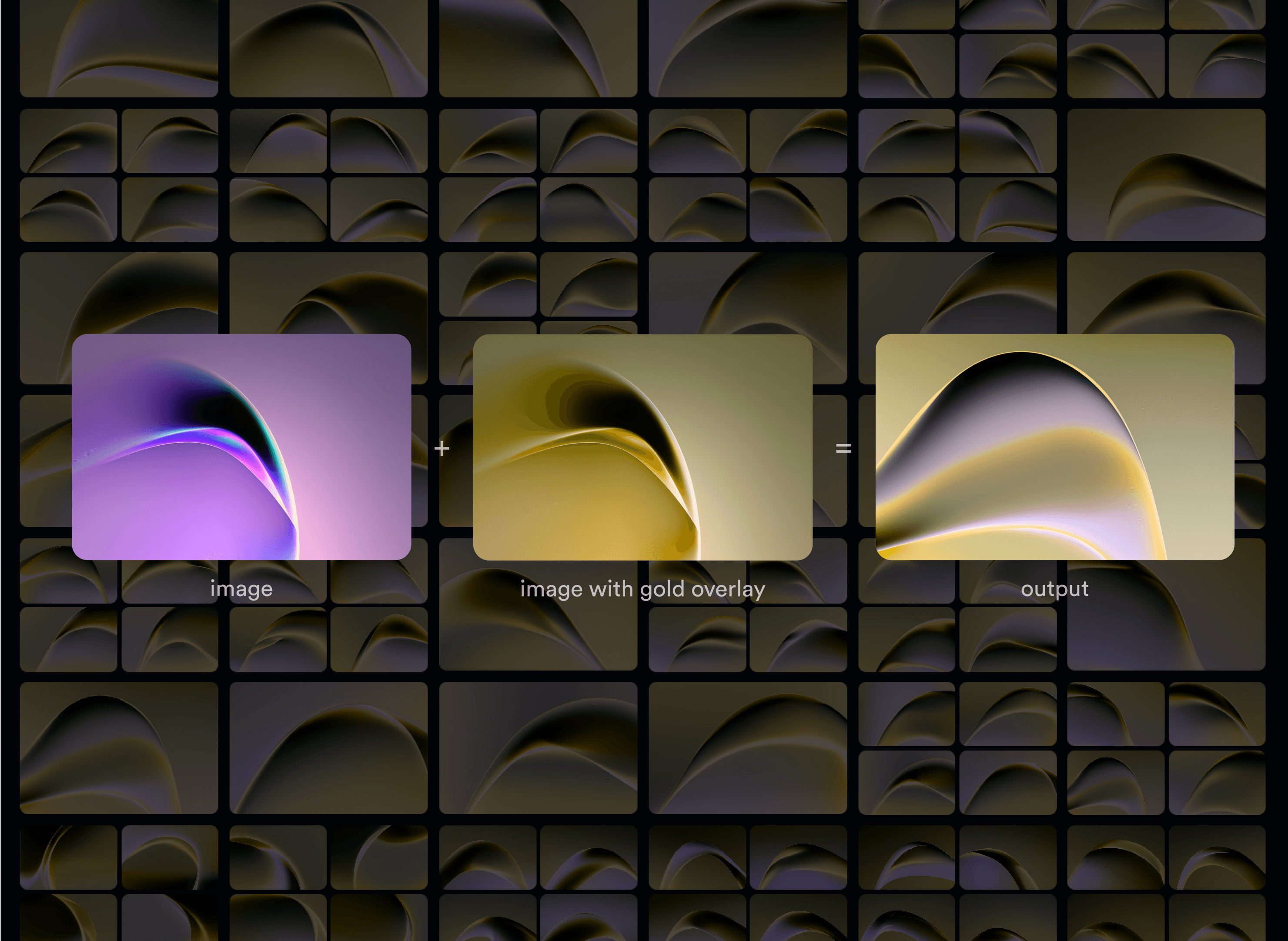Viewport: 1288px width, 941px height.
Task: Select the large background tile in bottom-left row
Action: click(x=118, y=747)
